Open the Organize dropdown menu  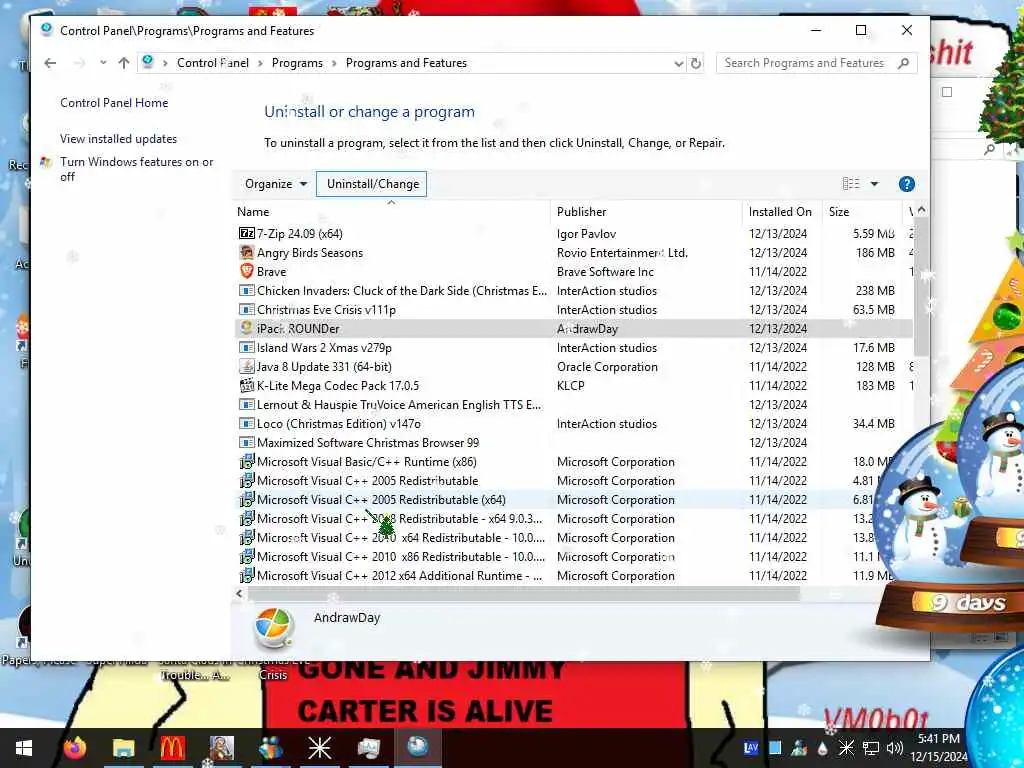point(276,184)
